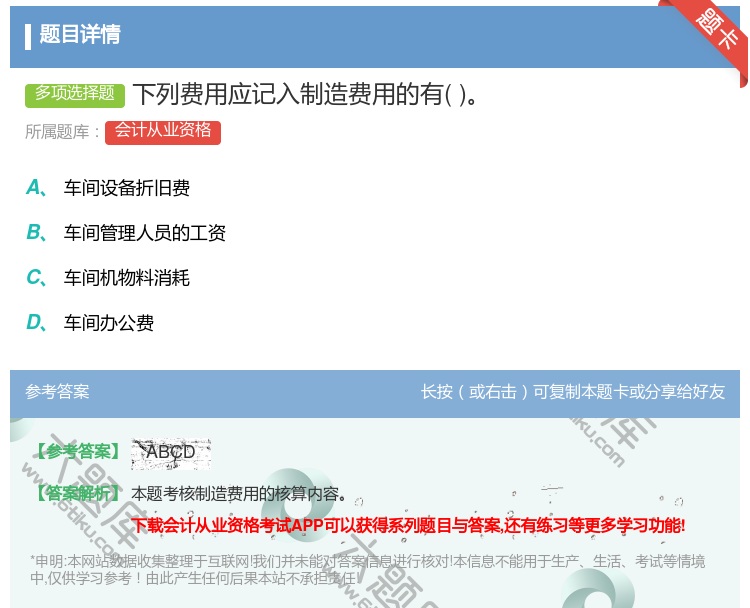Image resolution: width=750 pixels, height=608 pixels.
Task: Click the 长按（或右击）可复制本题卡 hint
Action: (x=573, y=392)
